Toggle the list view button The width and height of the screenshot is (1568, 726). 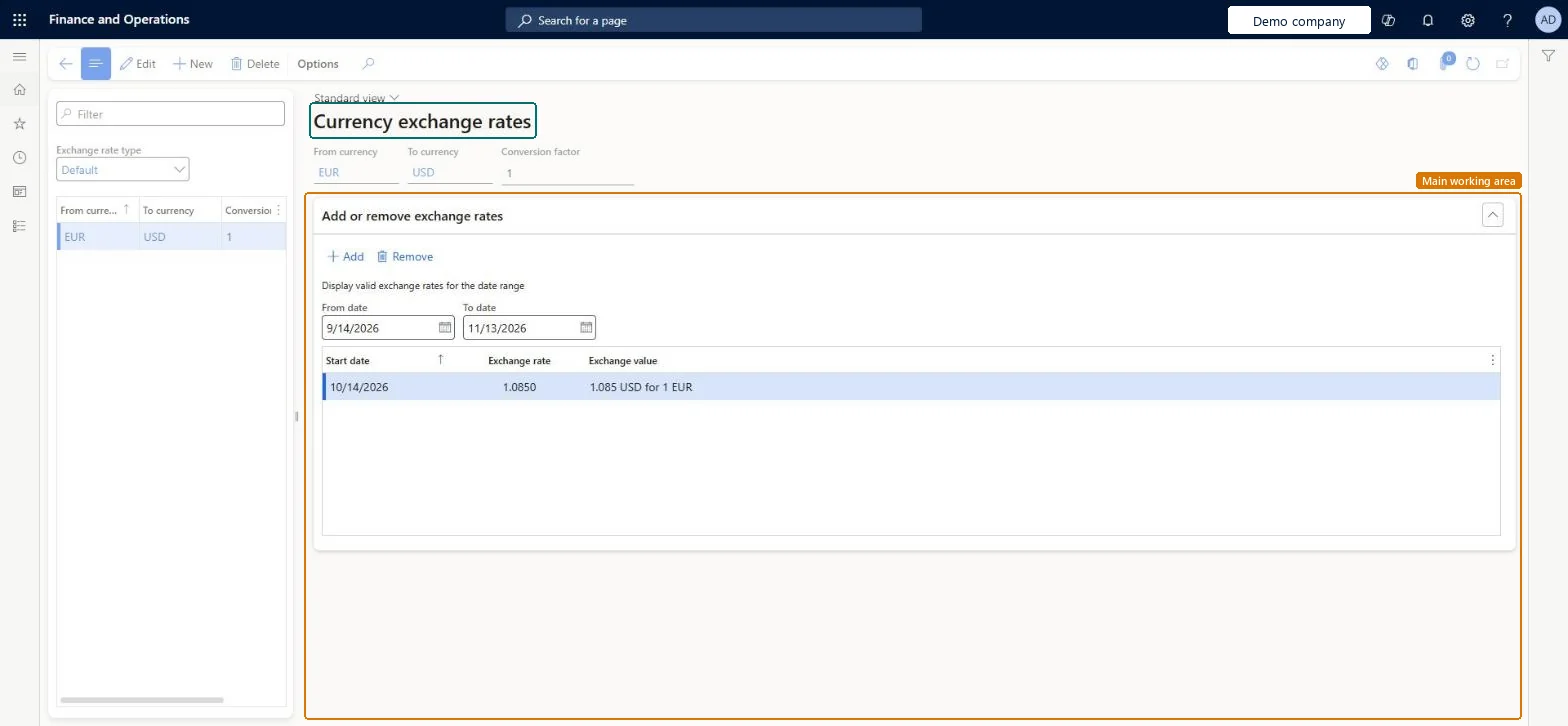click(96, 64)
